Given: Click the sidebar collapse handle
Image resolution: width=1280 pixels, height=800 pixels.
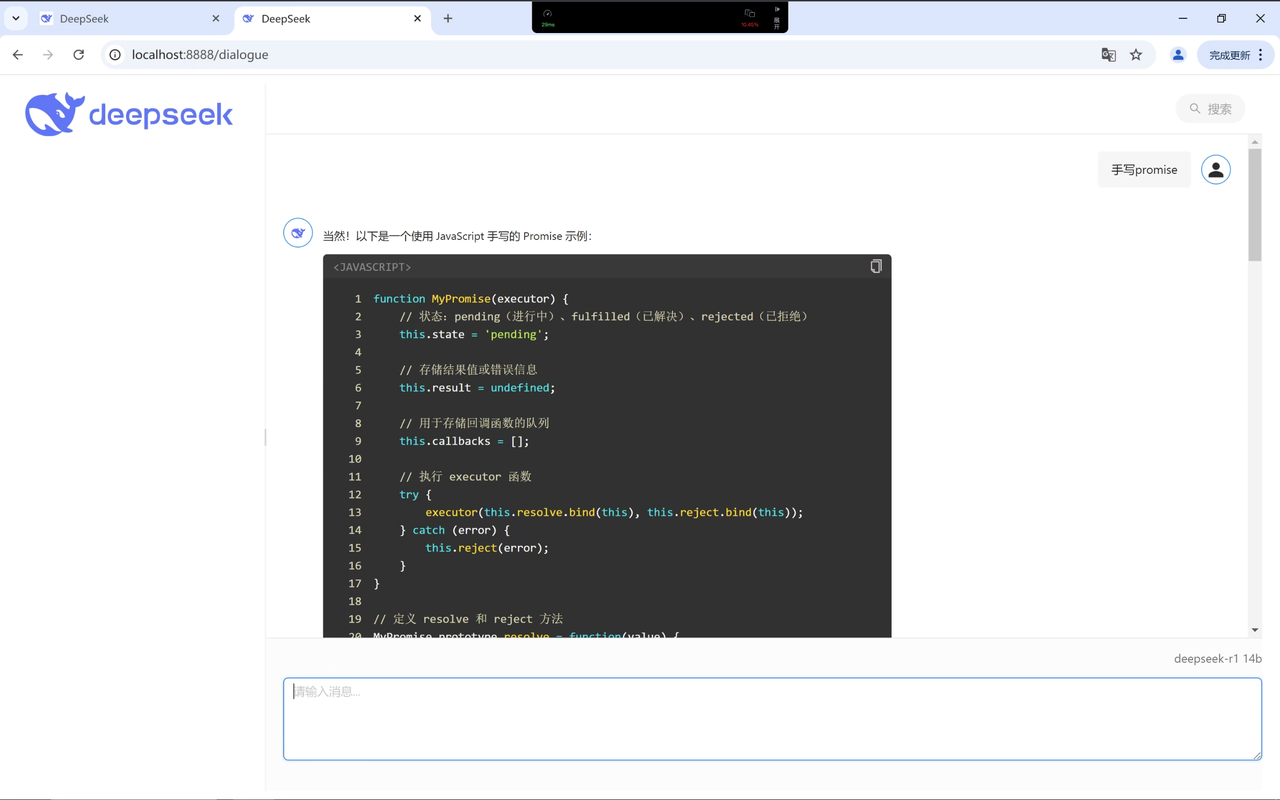Looking at the screenshot, I should click(x=265, y=437).
